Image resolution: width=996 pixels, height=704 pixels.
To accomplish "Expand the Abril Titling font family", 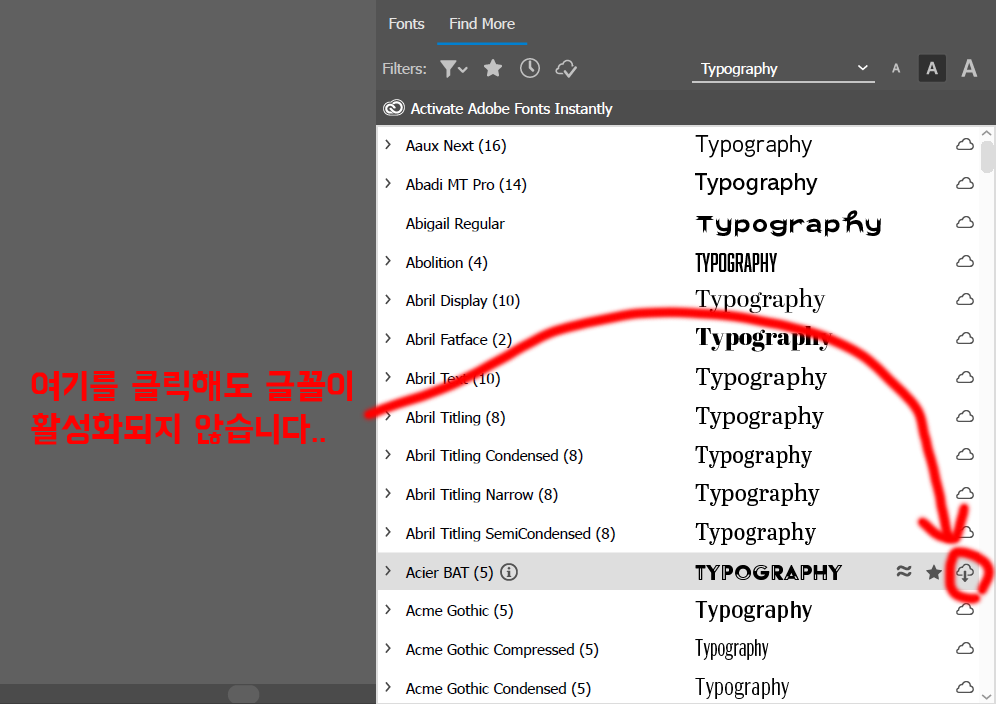I will point(388,416).
